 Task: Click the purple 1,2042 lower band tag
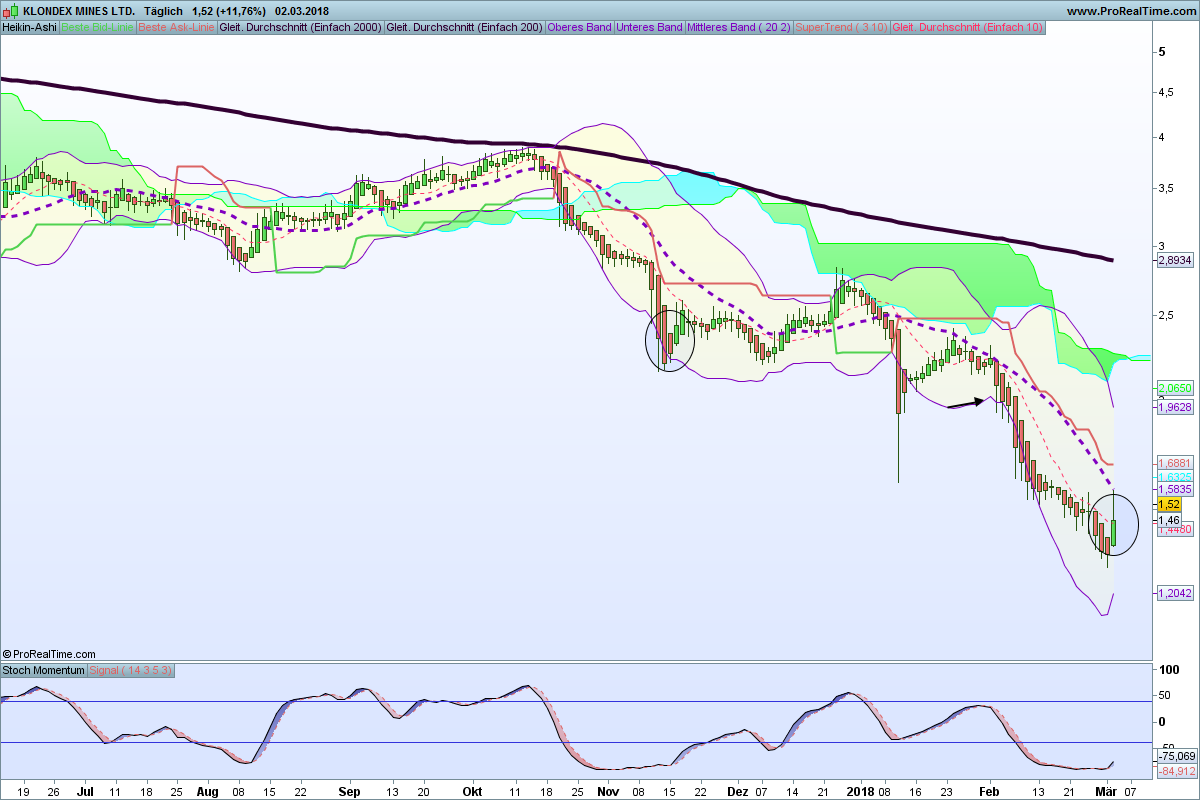tap(1174, 593)
